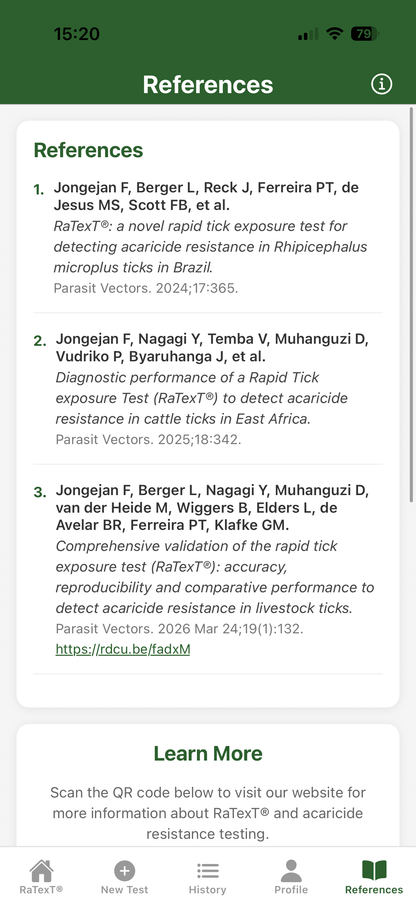Open the Profile person icon
Viewport: 416px width, 904px height.
pos(291,871)
